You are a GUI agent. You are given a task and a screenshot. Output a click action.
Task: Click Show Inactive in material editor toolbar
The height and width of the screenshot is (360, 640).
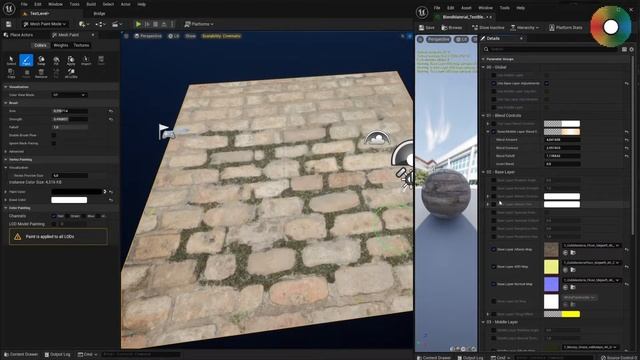coord(488,27)
